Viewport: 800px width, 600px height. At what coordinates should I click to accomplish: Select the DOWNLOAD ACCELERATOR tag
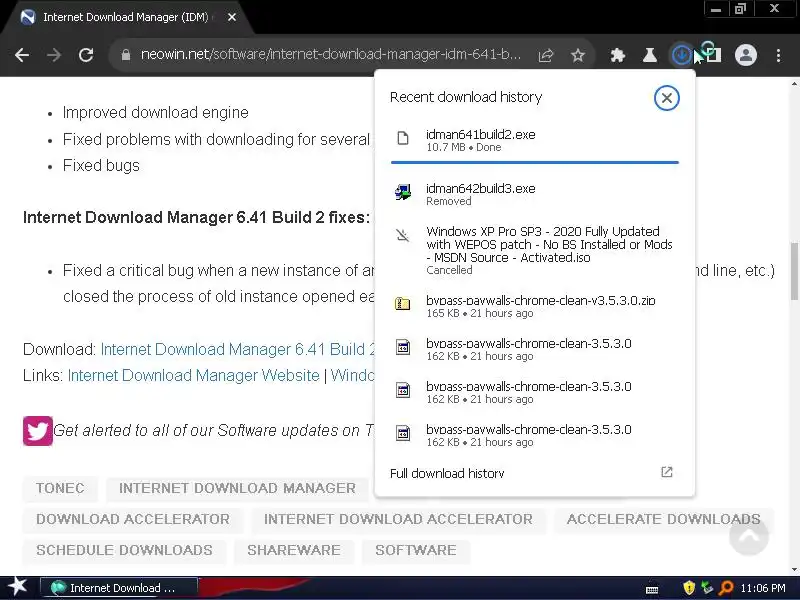(x=133, y=519)
